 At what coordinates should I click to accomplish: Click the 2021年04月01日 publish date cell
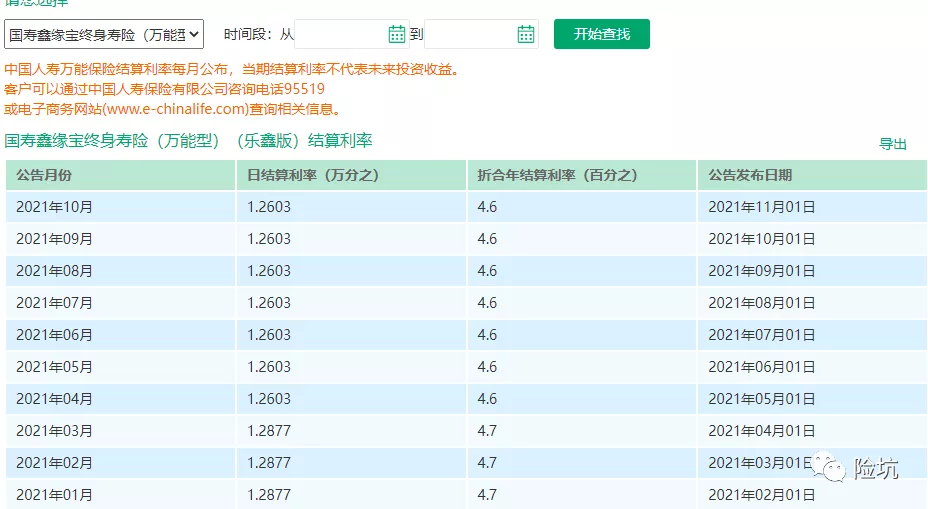[812, 431]
